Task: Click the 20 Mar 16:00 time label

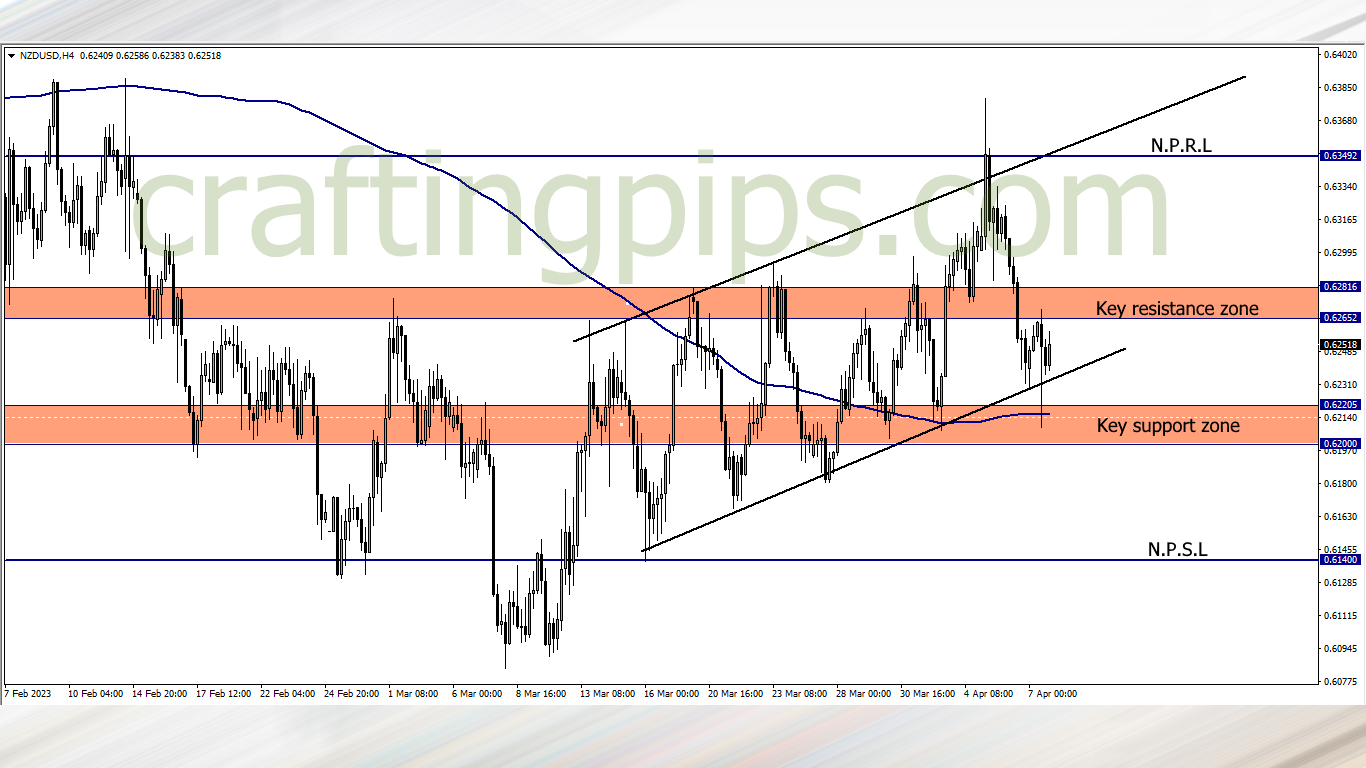Action: (x=736, y=693)
